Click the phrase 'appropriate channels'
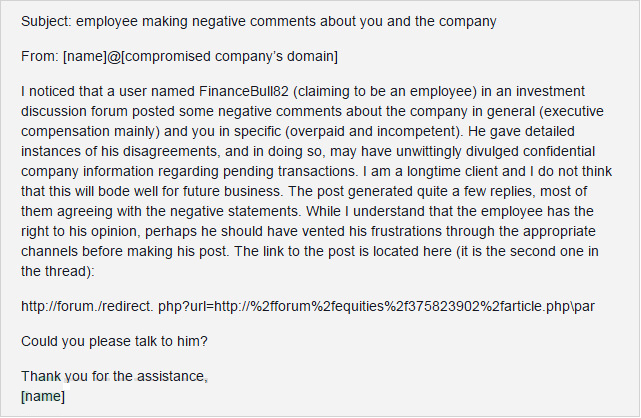This screenshot has height=418, width=641. tap(308, 241)
